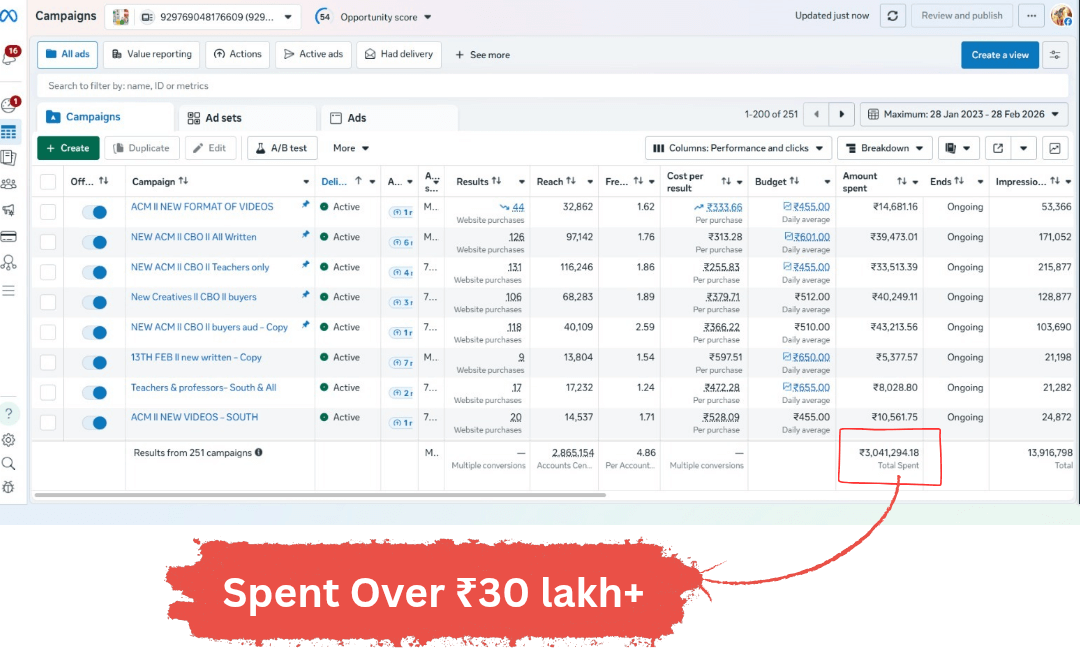
Task: Go to next page of campaigns
Action: [841, 114]
